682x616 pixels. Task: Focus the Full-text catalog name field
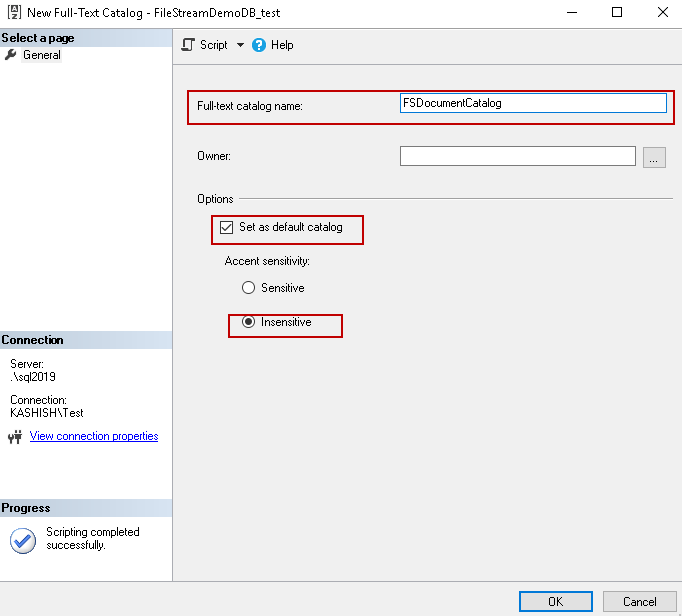pos(532,103)
